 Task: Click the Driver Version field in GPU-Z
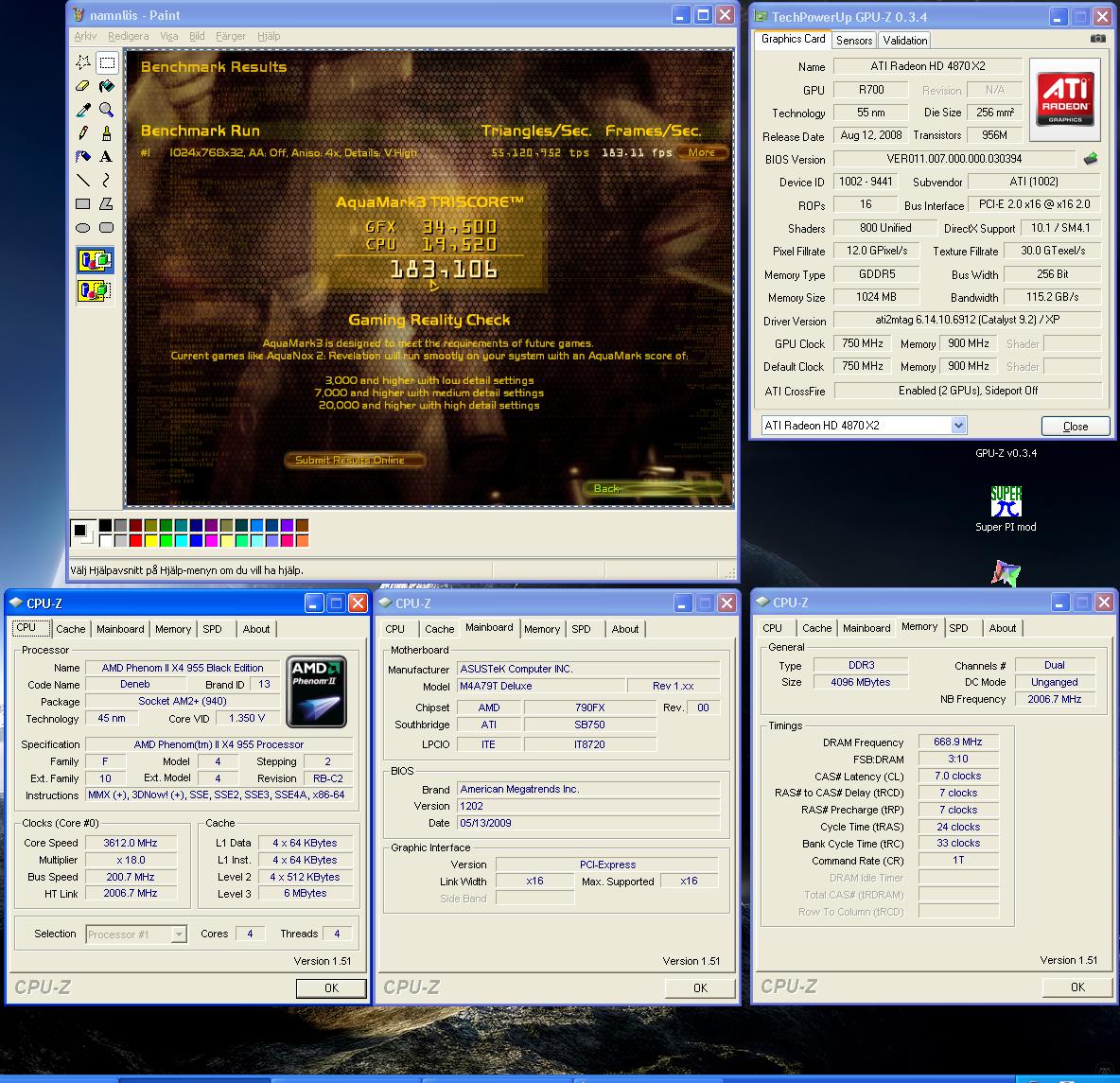tap(967, 320)
